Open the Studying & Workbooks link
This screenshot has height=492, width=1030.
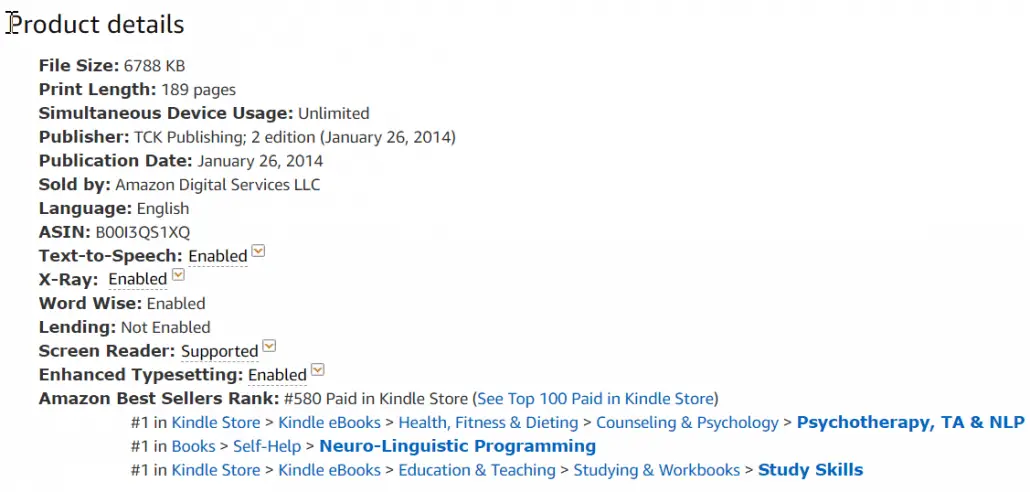click(657, 470)
